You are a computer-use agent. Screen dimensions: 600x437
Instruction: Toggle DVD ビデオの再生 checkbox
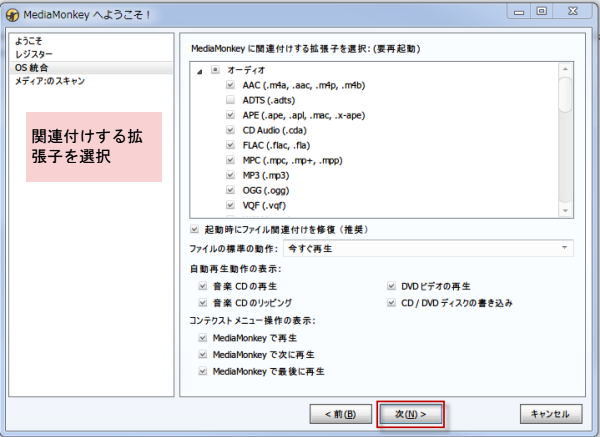coord(393,286)
